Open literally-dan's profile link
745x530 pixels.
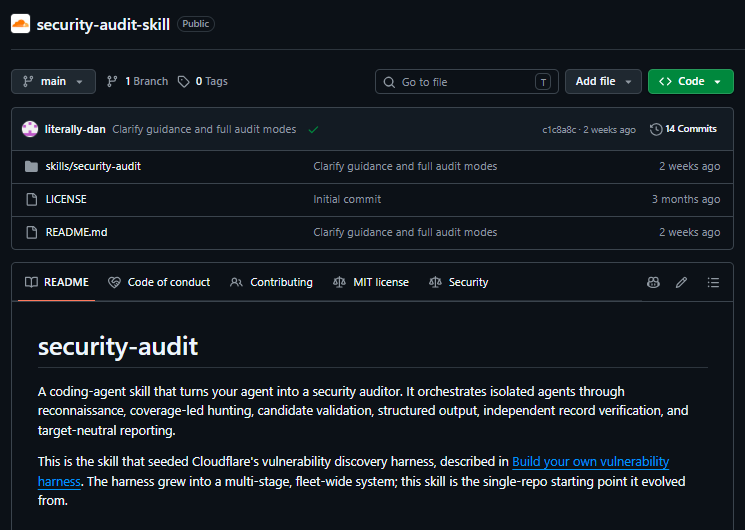pos(75,129)
